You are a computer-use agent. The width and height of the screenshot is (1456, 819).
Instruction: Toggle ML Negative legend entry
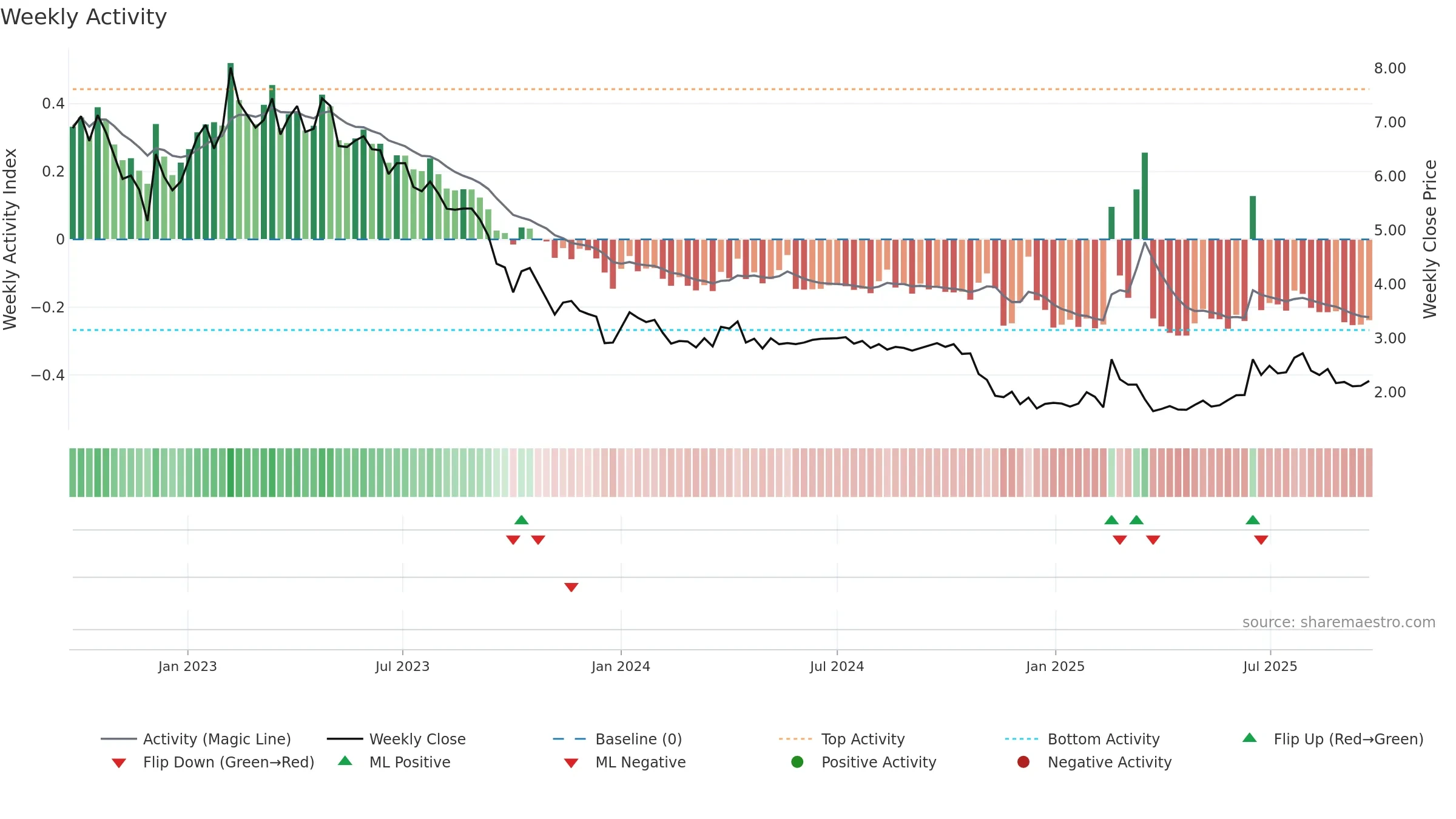[625, 762]
